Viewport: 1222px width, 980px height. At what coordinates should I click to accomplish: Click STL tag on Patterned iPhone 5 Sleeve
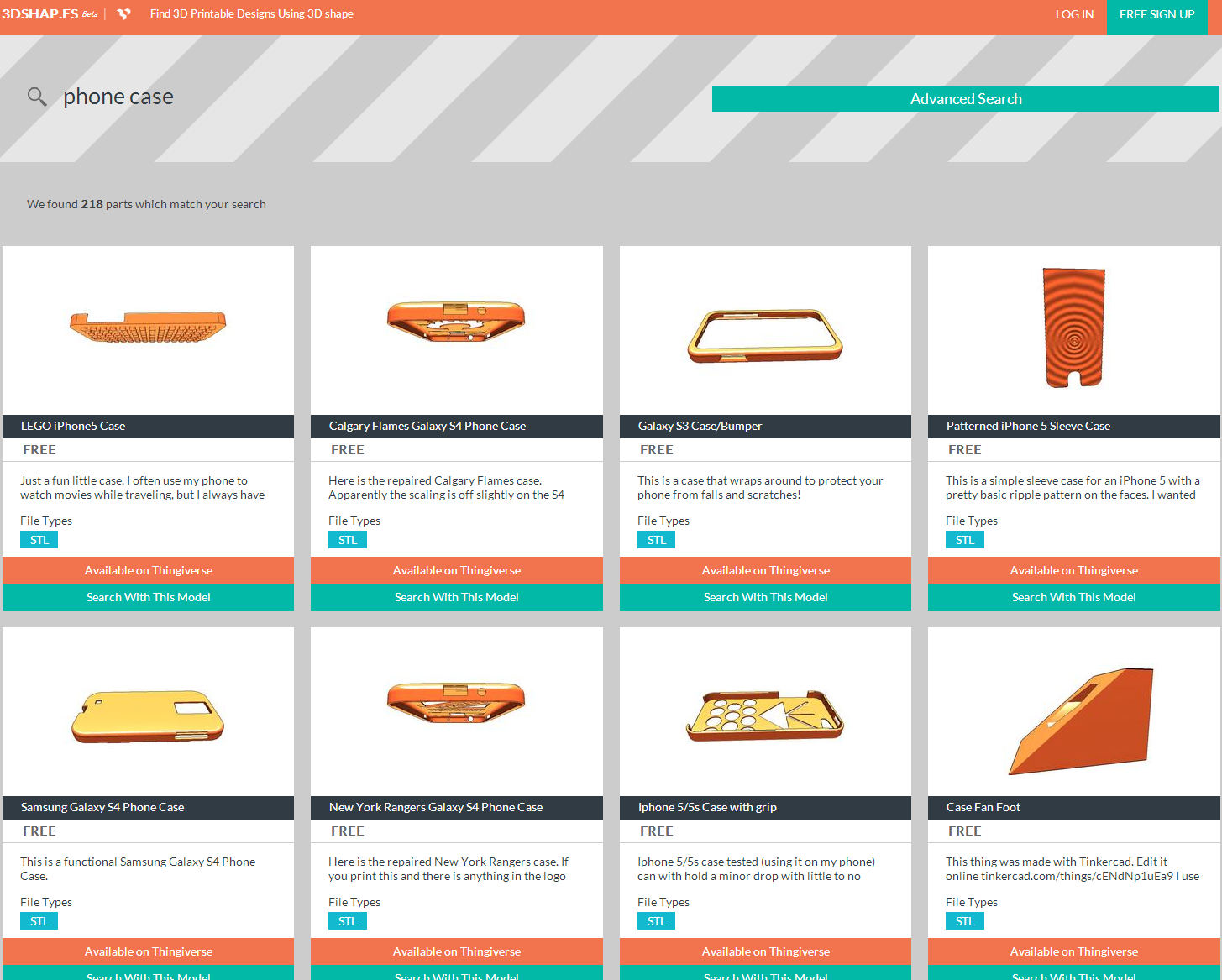click(965, 540)
